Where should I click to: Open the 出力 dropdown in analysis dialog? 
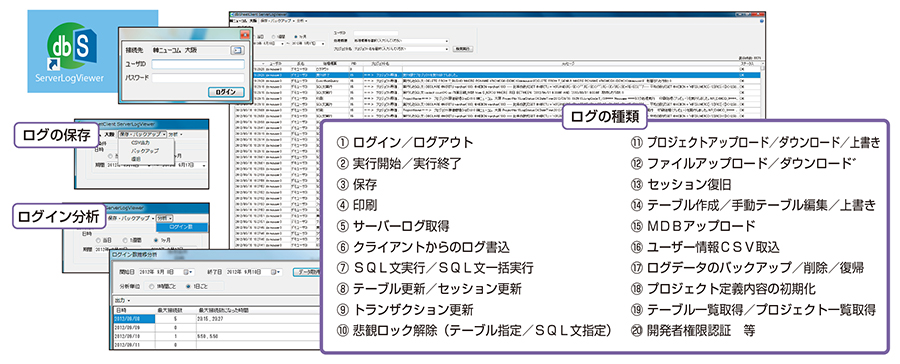point(122,301)
